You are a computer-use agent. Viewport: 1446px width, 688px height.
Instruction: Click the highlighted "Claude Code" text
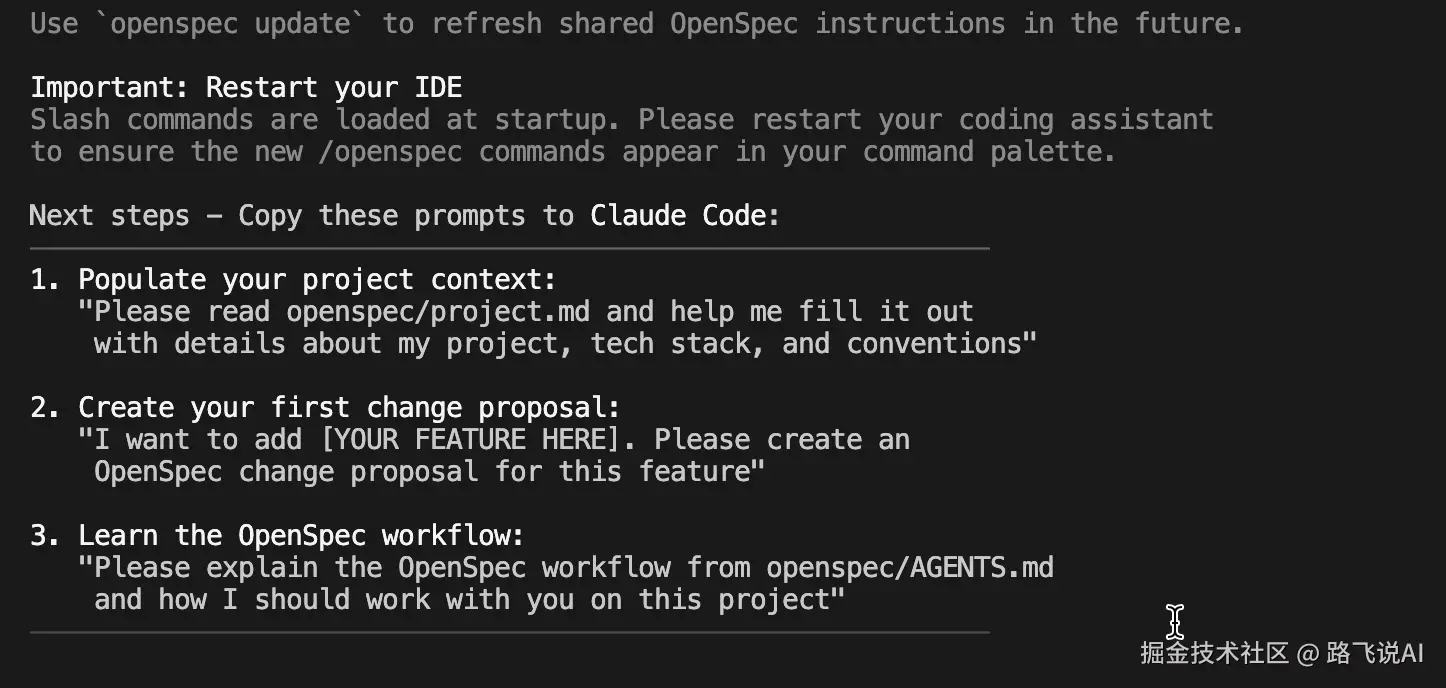685,216
